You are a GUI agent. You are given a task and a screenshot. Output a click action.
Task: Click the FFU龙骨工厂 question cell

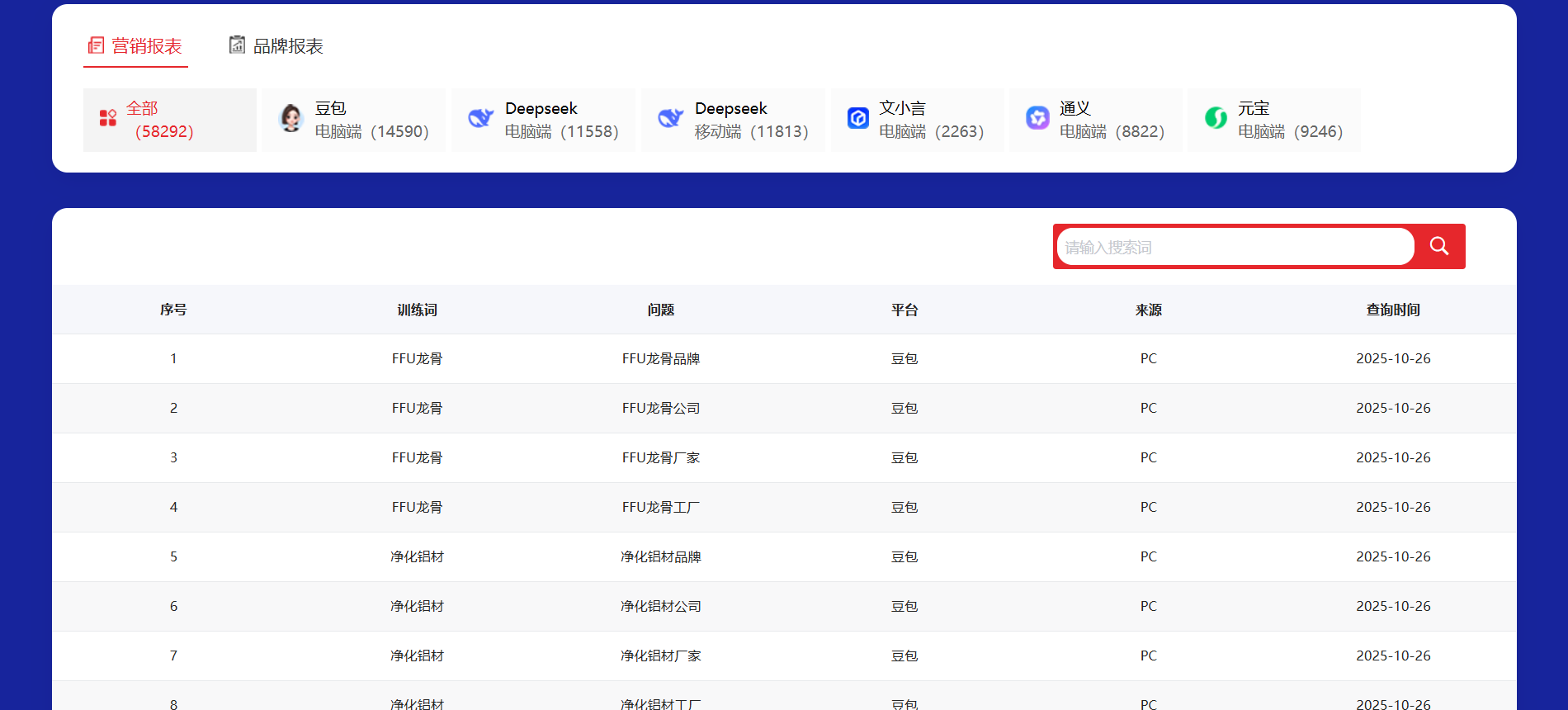(x=660, y=507)
